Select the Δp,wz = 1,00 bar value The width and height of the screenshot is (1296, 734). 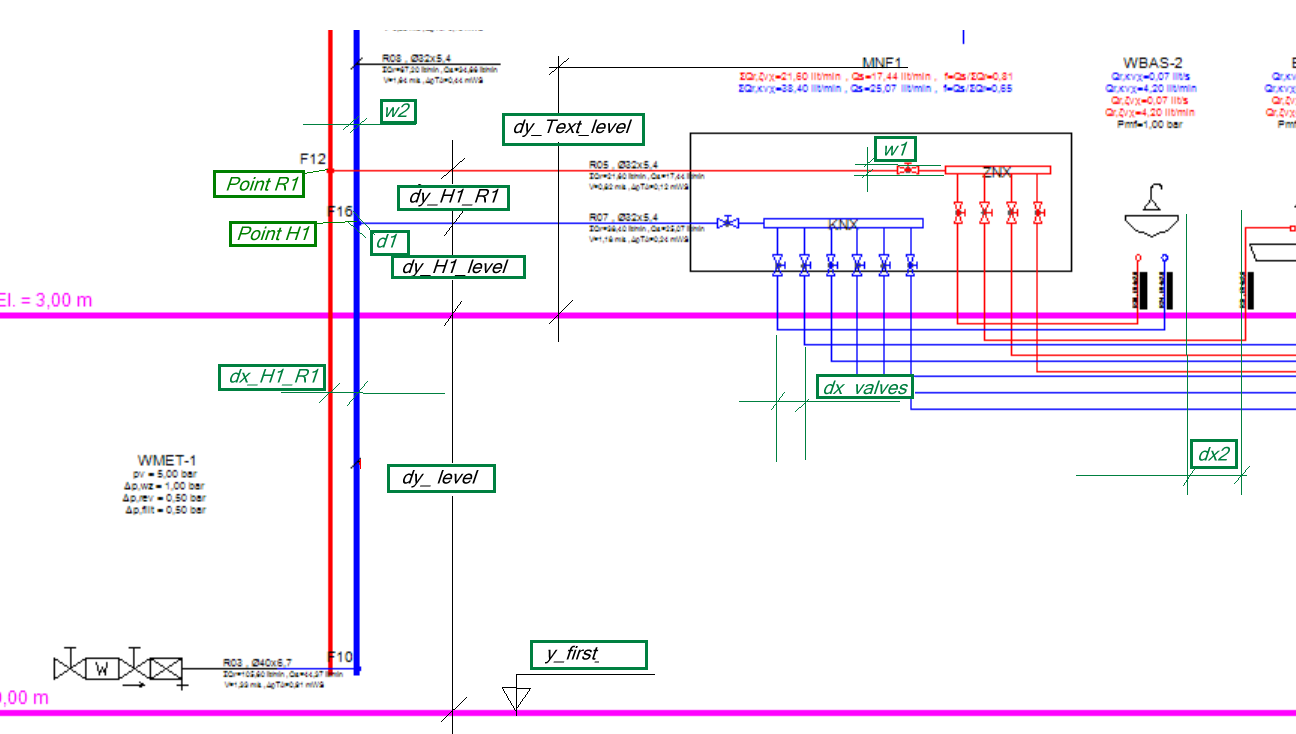click(164, 485)
